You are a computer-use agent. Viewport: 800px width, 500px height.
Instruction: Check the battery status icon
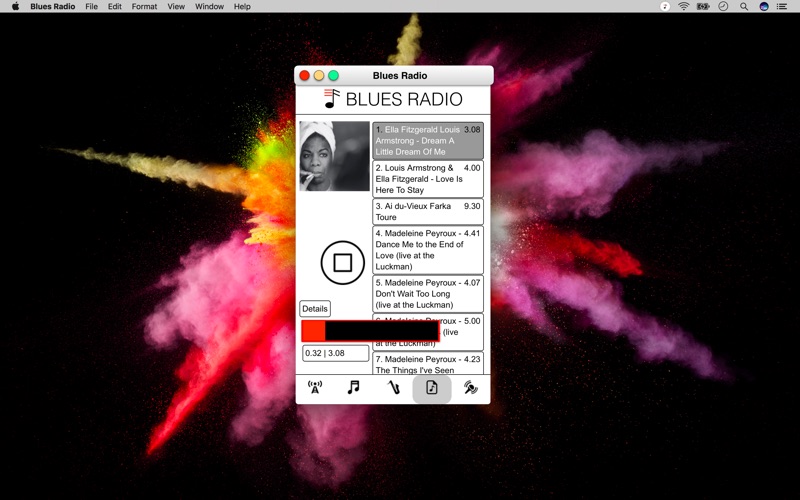pos(703,6)
